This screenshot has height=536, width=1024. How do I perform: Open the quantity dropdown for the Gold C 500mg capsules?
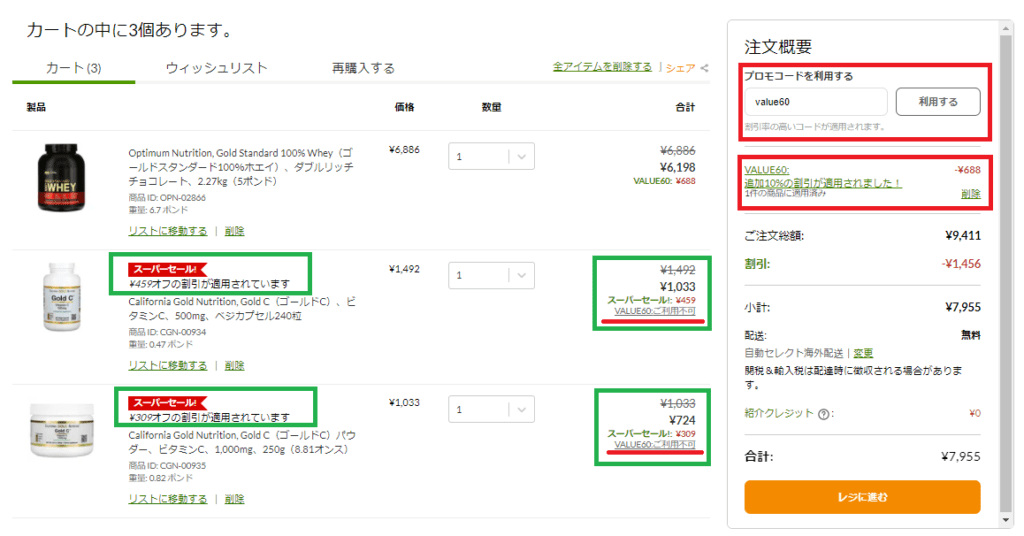(x=491, y=275)
